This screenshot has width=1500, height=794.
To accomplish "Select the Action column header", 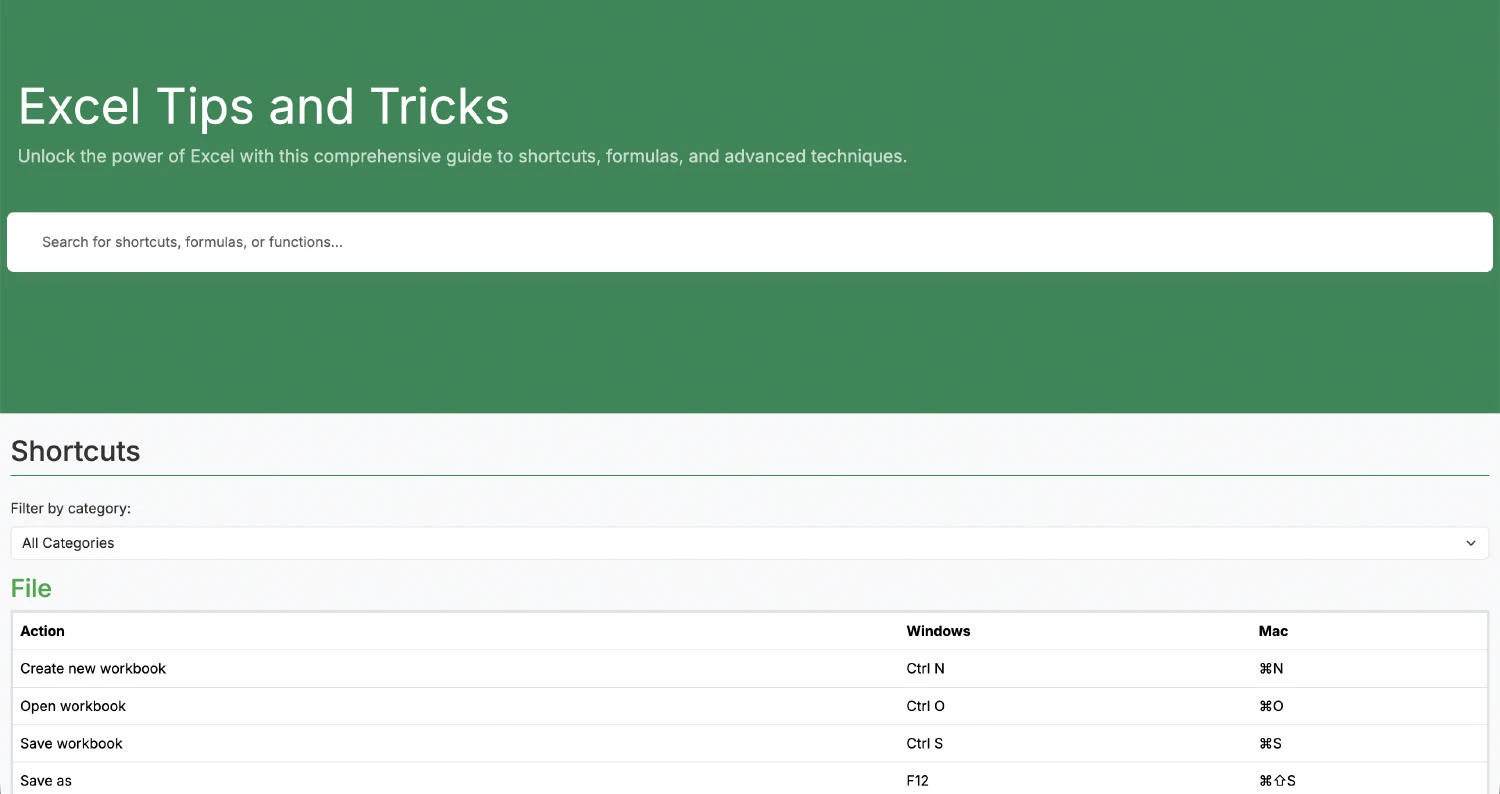I will pyautogui.click(x=43, y=631).
